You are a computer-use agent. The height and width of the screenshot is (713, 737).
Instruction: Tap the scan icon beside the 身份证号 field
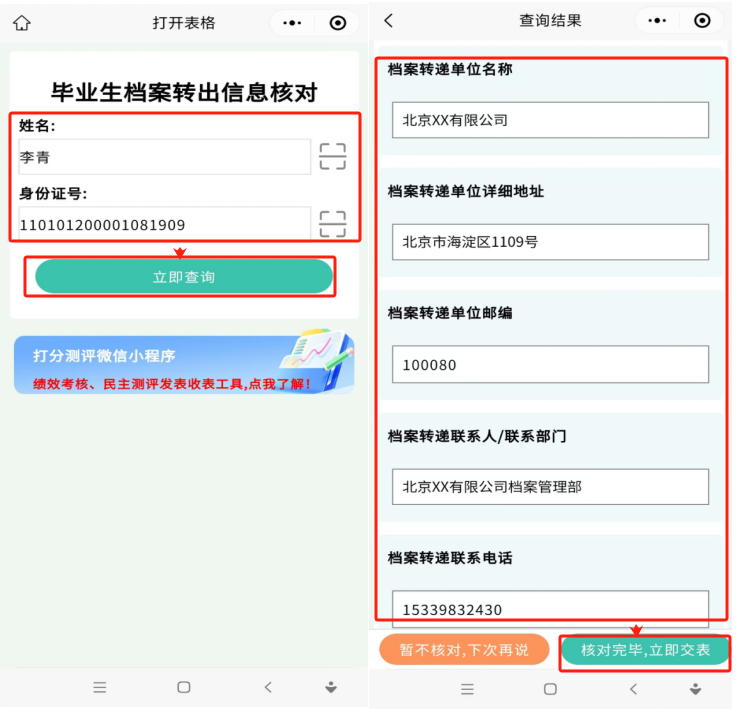(x=333, y=224)
